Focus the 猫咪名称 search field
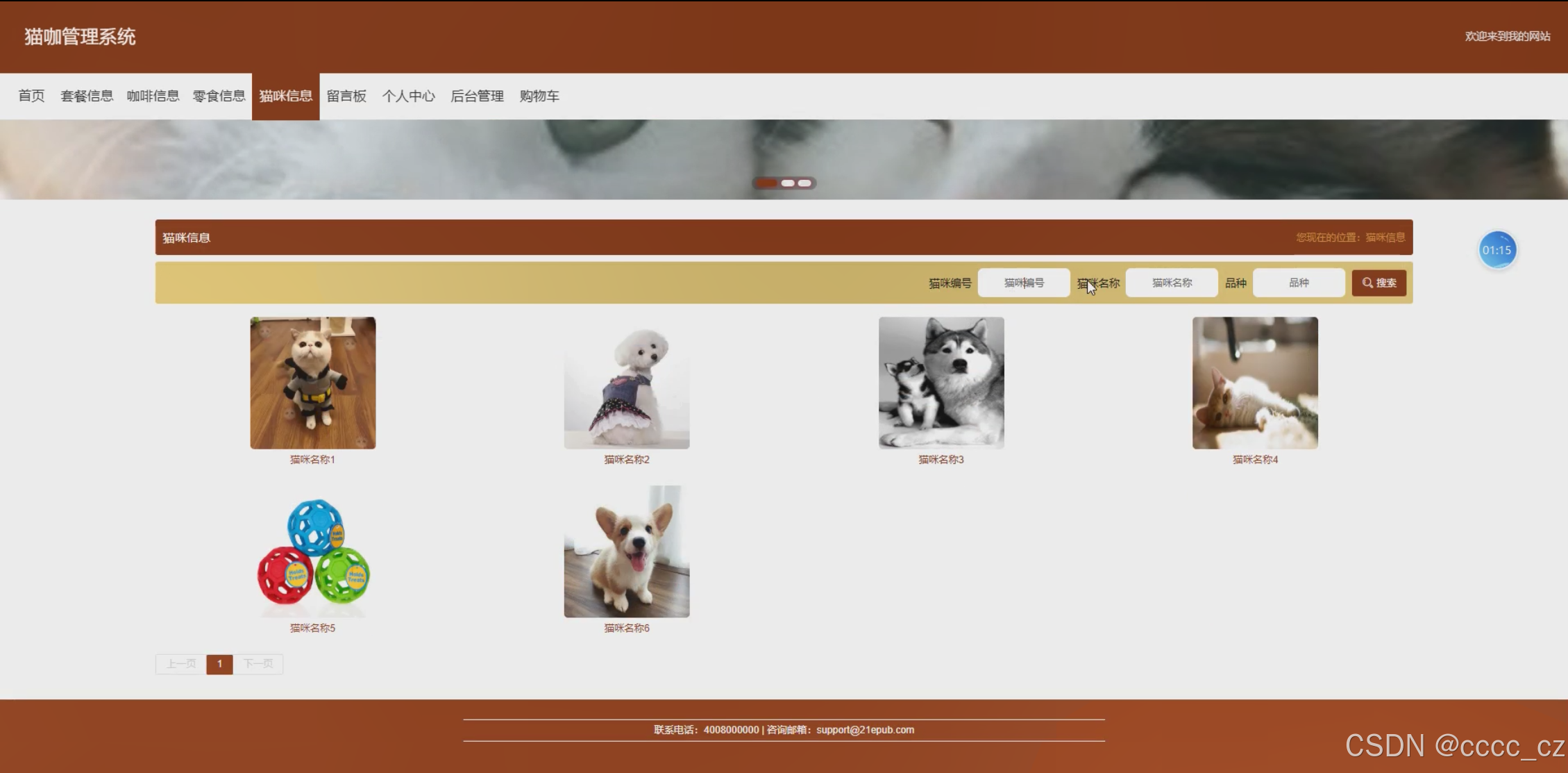This screenshot has width=1568, height=773. (1171, 283)
